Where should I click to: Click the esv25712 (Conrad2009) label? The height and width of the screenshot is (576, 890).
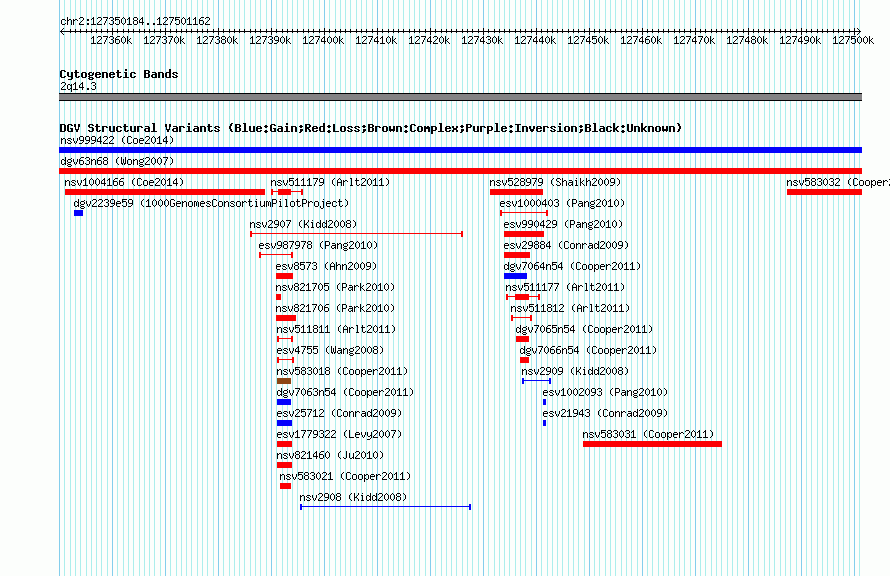(x=339, y=413)
